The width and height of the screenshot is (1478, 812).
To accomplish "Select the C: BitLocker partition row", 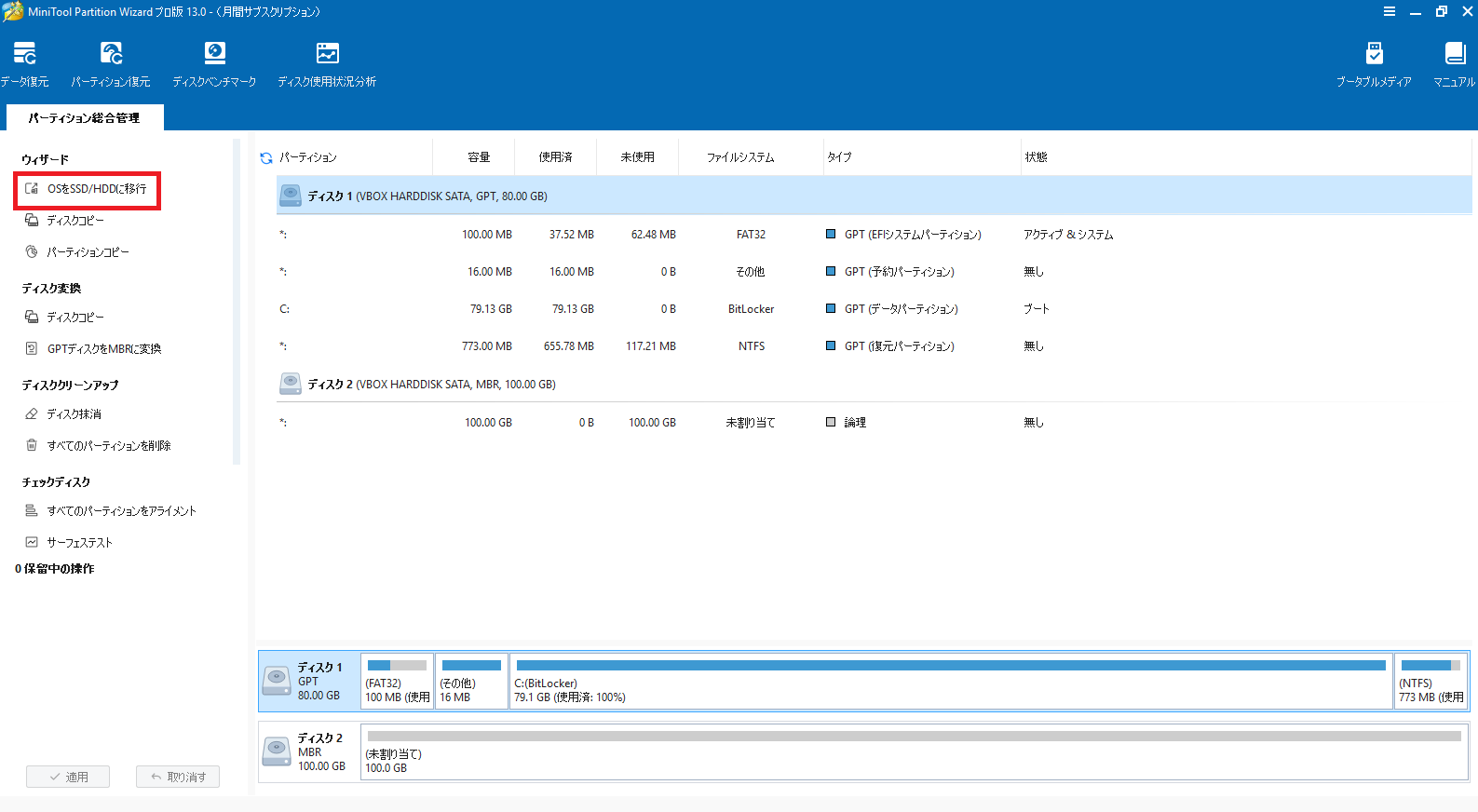I will tap(874, 309).
